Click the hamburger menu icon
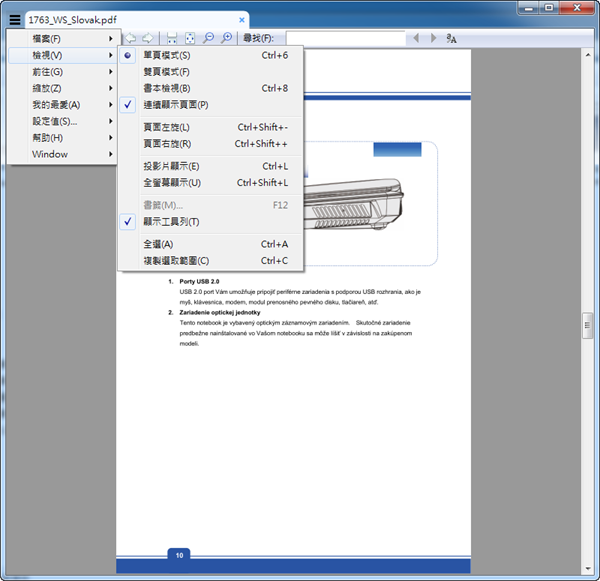600x581 pixels. [15, 20]
